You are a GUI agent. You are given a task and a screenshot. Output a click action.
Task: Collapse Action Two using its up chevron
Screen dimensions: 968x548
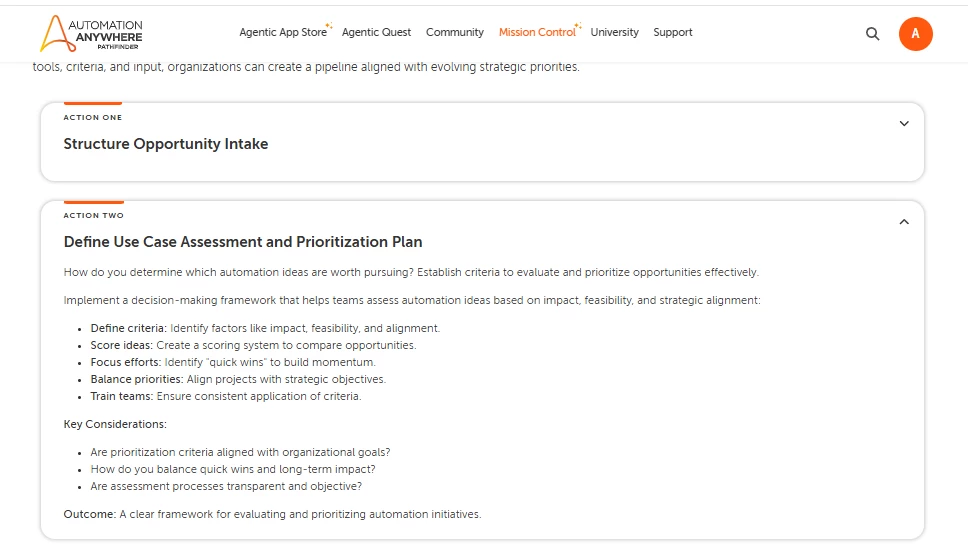point(904,222)
